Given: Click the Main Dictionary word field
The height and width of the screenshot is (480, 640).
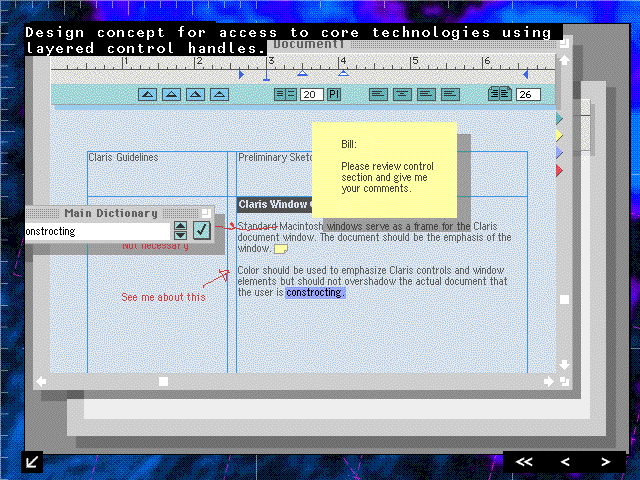Looking at the screenshot, I should point(98,231).
